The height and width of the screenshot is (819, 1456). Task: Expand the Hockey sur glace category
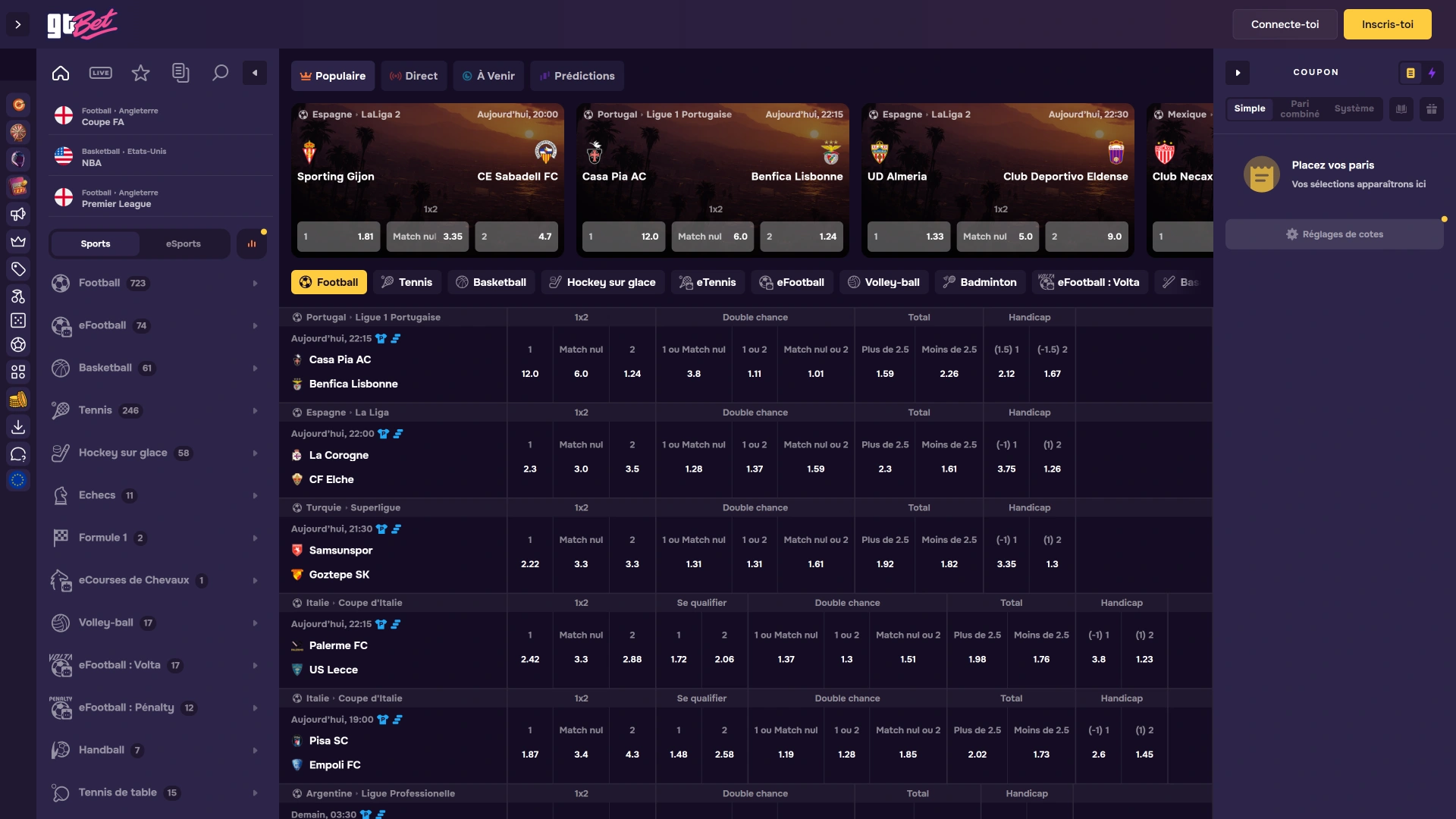[x=158, y=453]
